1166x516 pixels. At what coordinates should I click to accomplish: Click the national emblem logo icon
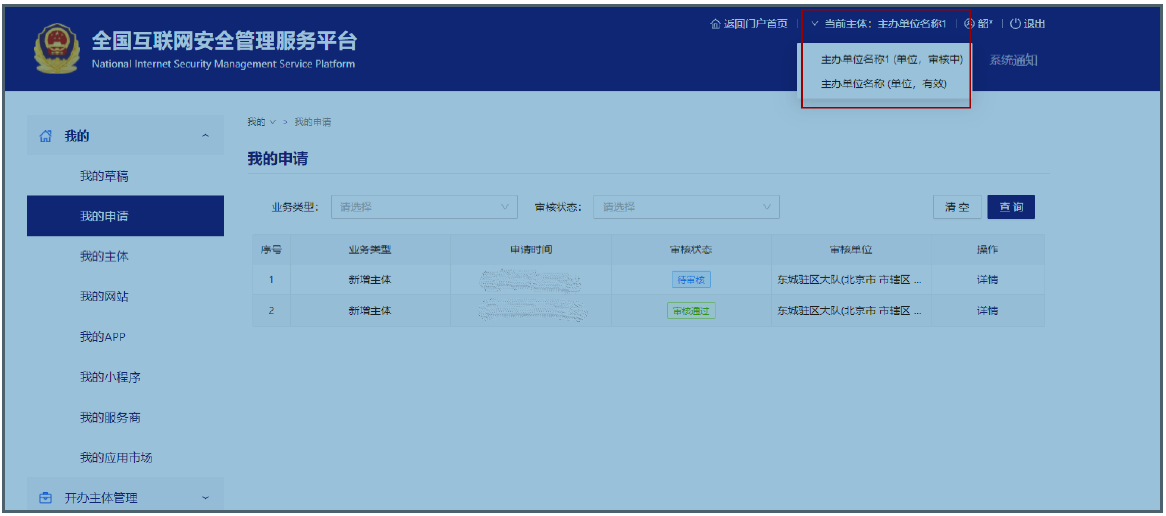point(55,50)
